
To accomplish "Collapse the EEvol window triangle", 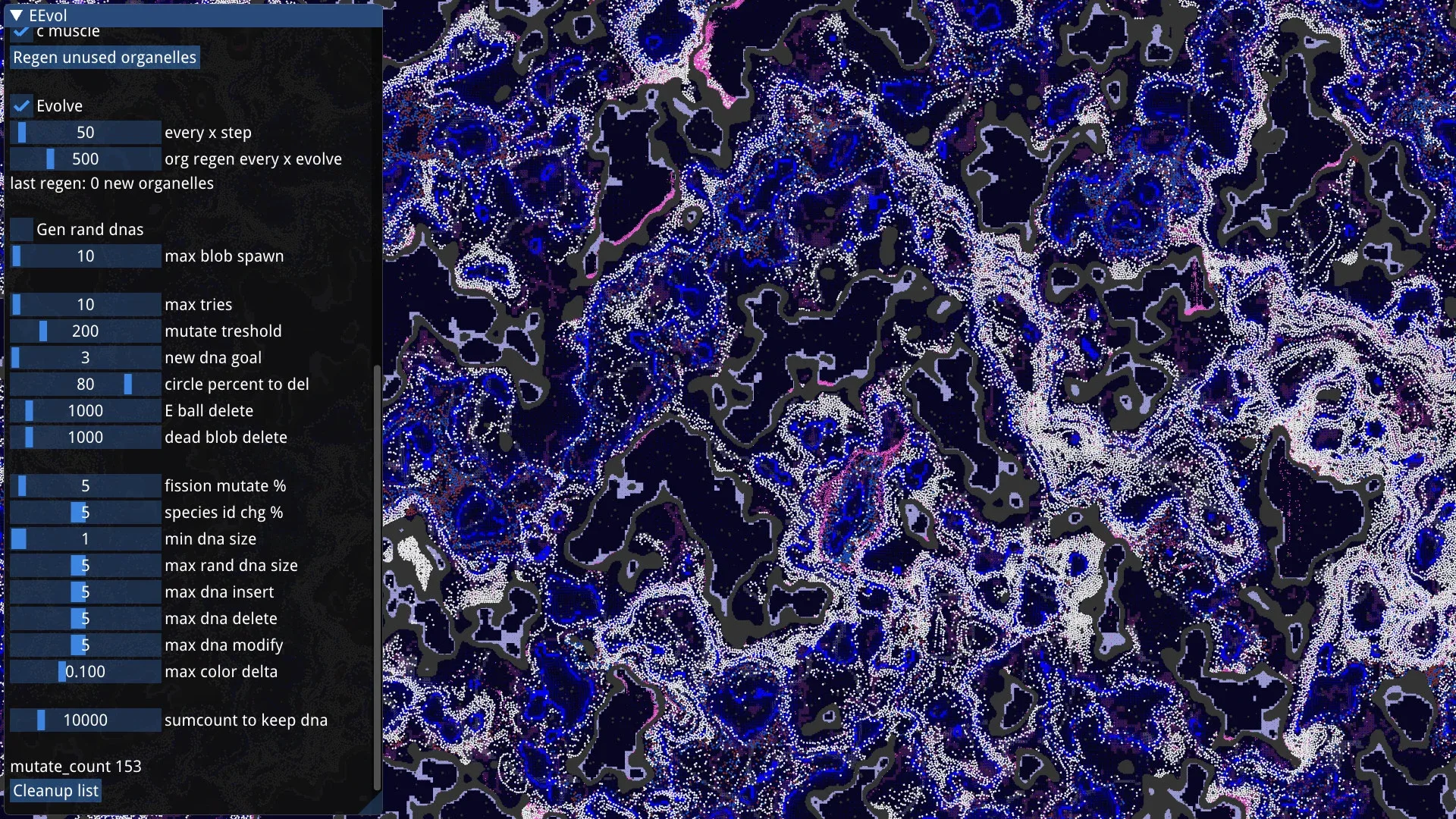I will pyautogui.click(x=16, y=15).
